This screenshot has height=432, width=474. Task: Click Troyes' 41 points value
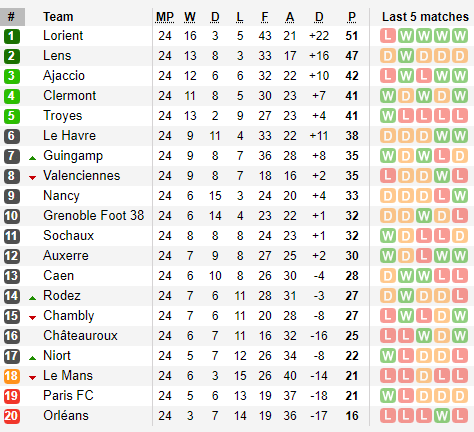pos(352,116)
